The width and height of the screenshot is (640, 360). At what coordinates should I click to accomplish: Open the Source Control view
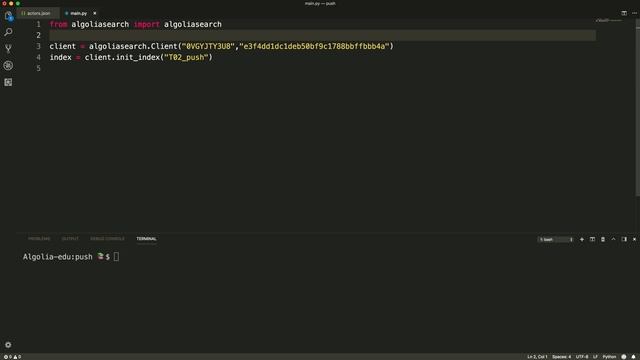coord(8,49)
